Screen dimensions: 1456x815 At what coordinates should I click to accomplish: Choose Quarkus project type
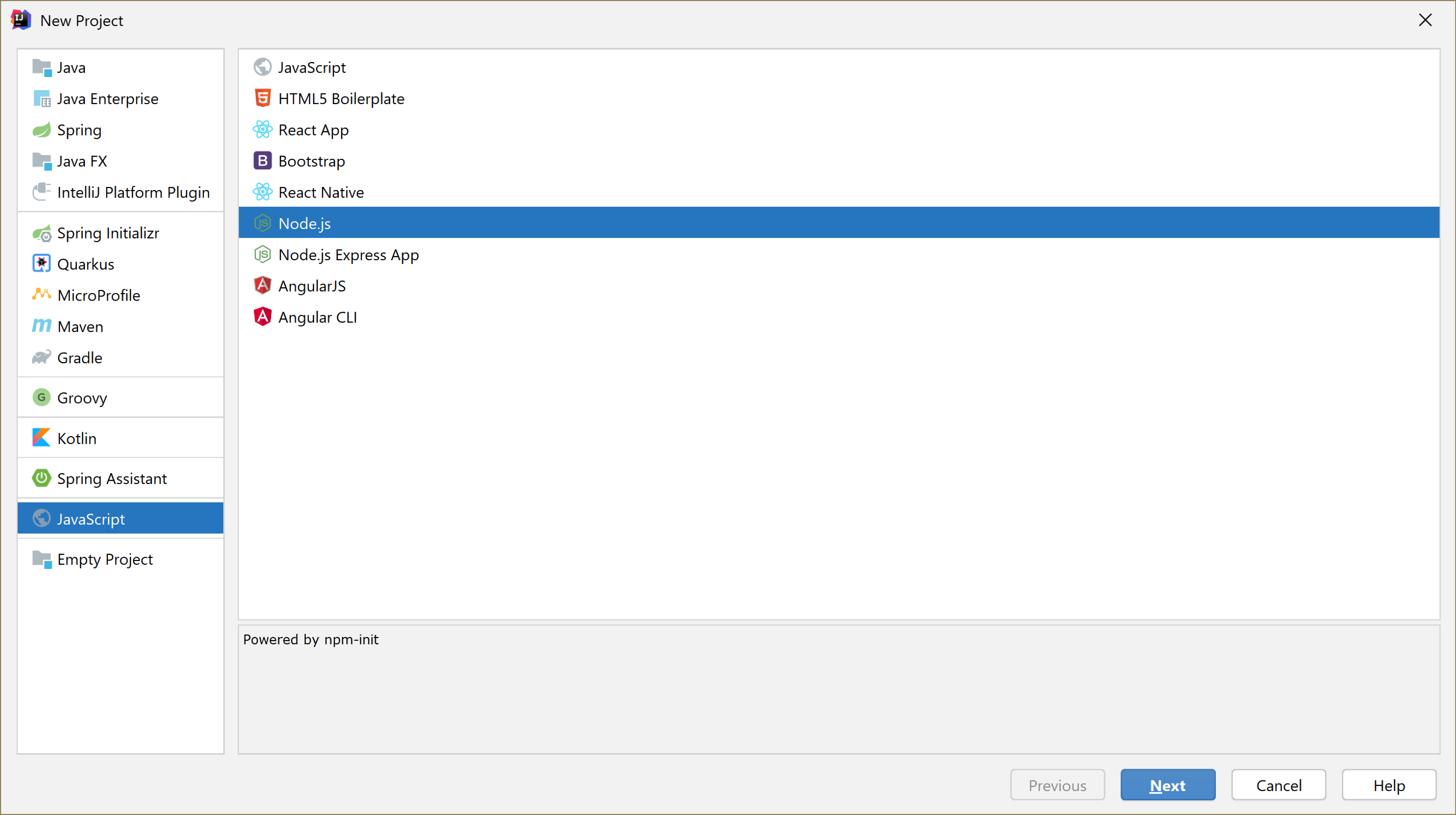pos(120,264)
